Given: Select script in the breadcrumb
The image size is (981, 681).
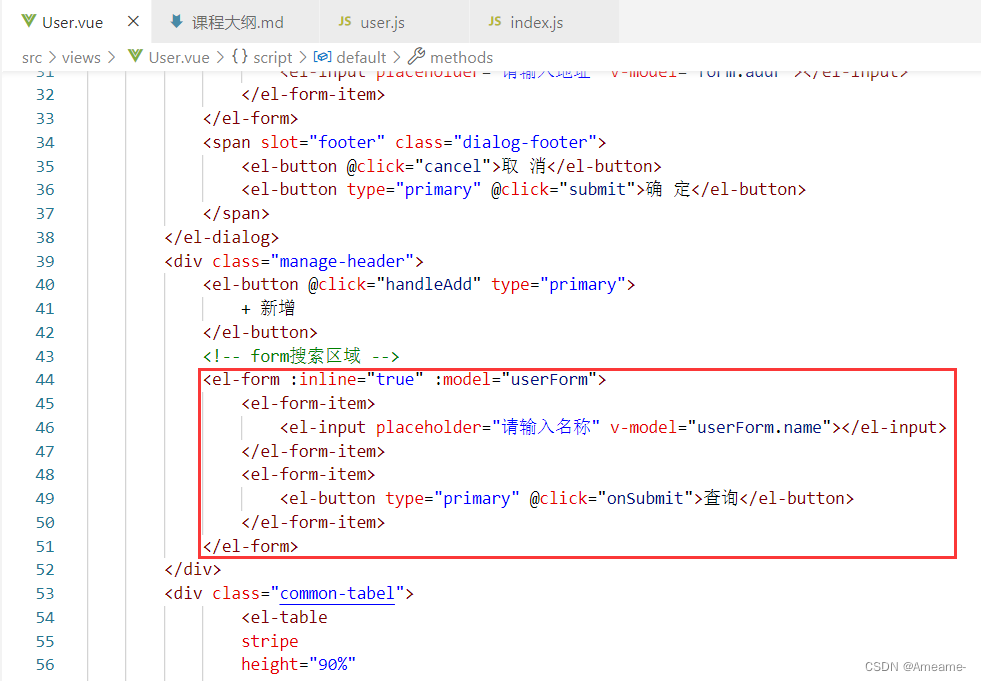Looking at the screenshot, I should click(x=272, y=58).
